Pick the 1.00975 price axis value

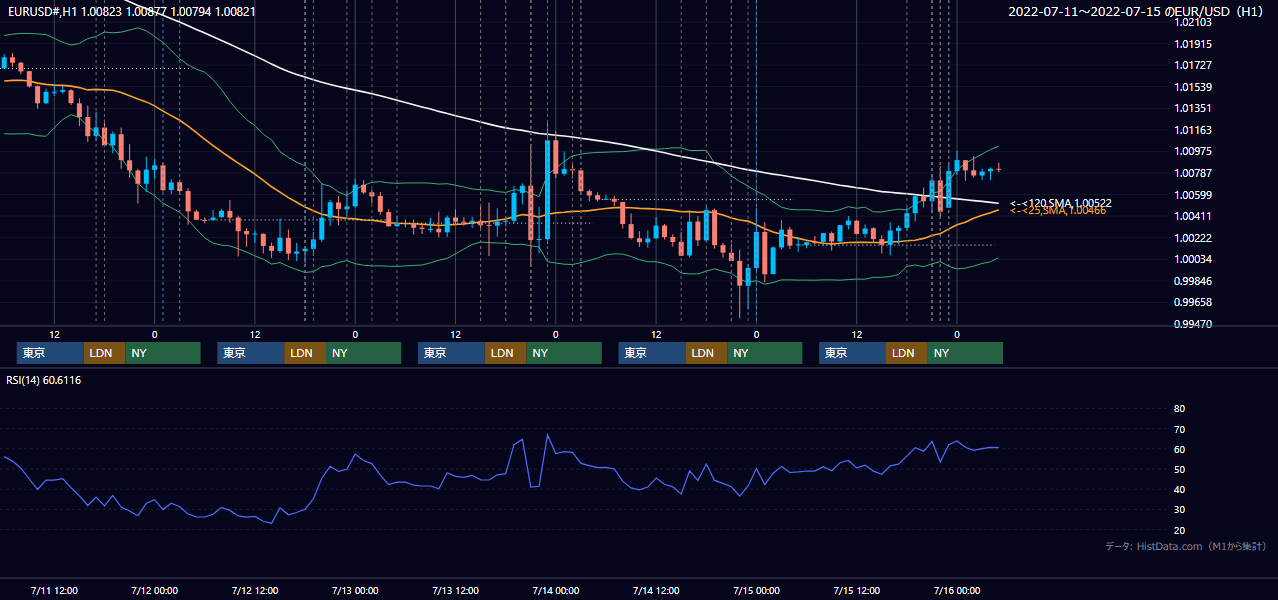[x=1193, y=151]
